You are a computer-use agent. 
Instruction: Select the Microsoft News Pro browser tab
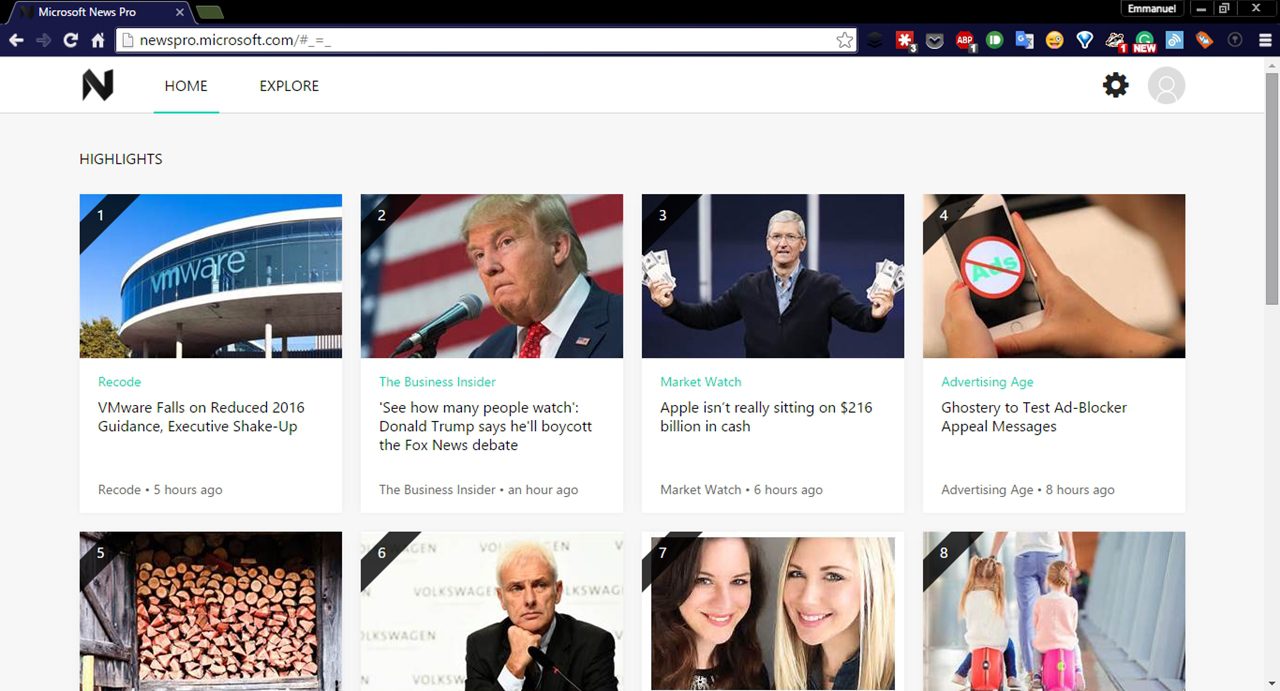98,12
